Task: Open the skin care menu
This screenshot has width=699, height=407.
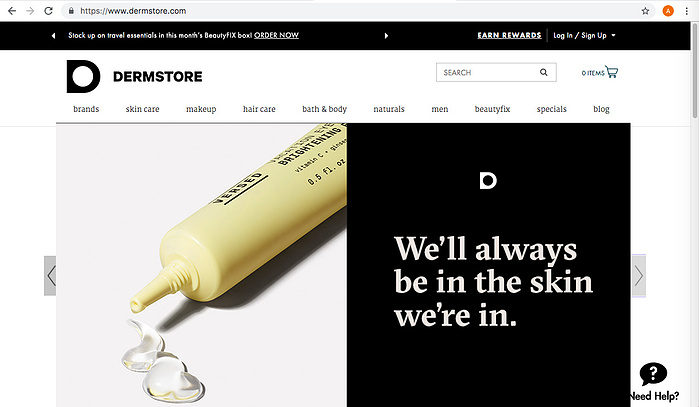Action: click(x=142, y=109)
